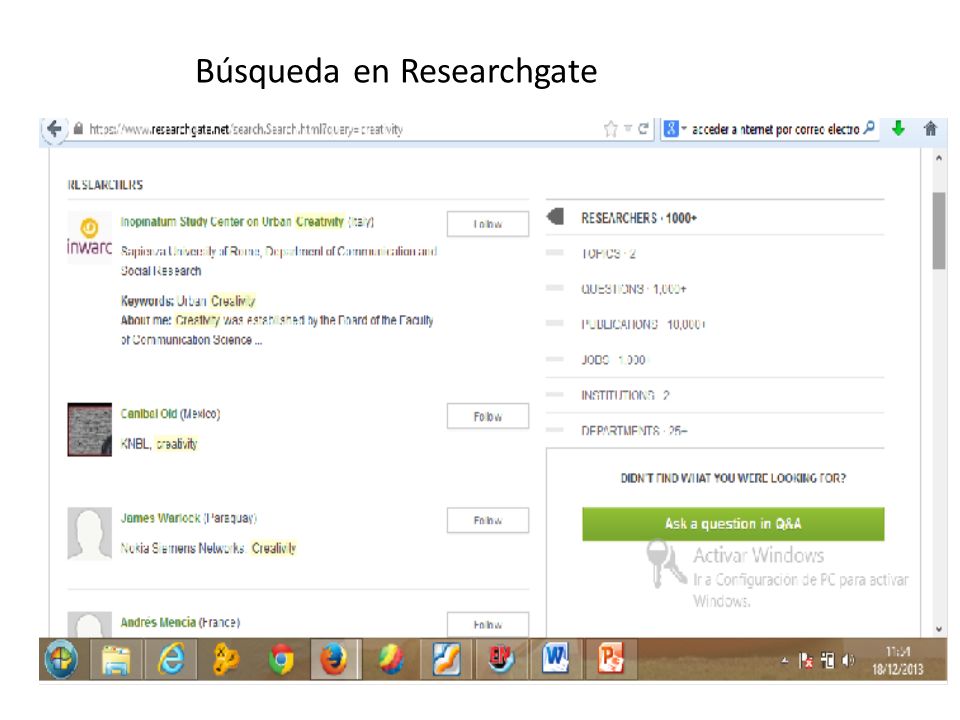Click 'Keywords: Urban Creativity' text
Viewport: 960px width, 720px height.
188,301
